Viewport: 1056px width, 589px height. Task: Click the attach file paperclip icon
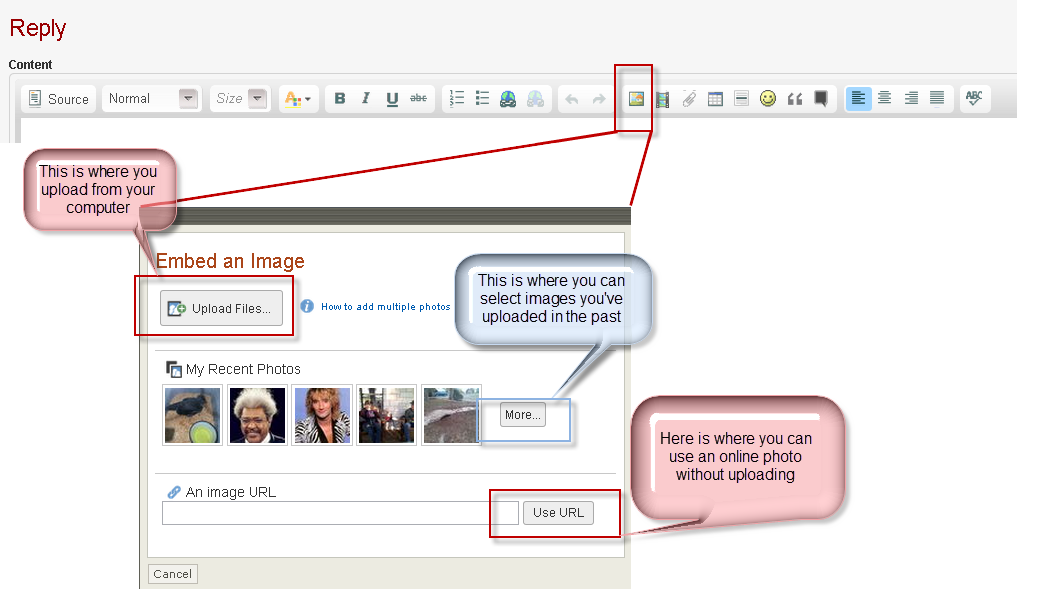(688, 99)
